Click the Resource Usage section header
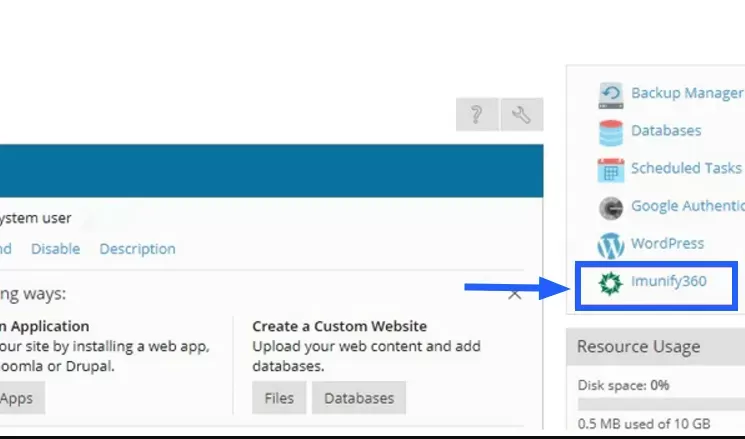The height and width of the screenshot is (439, 745). (x=638, y=347)
